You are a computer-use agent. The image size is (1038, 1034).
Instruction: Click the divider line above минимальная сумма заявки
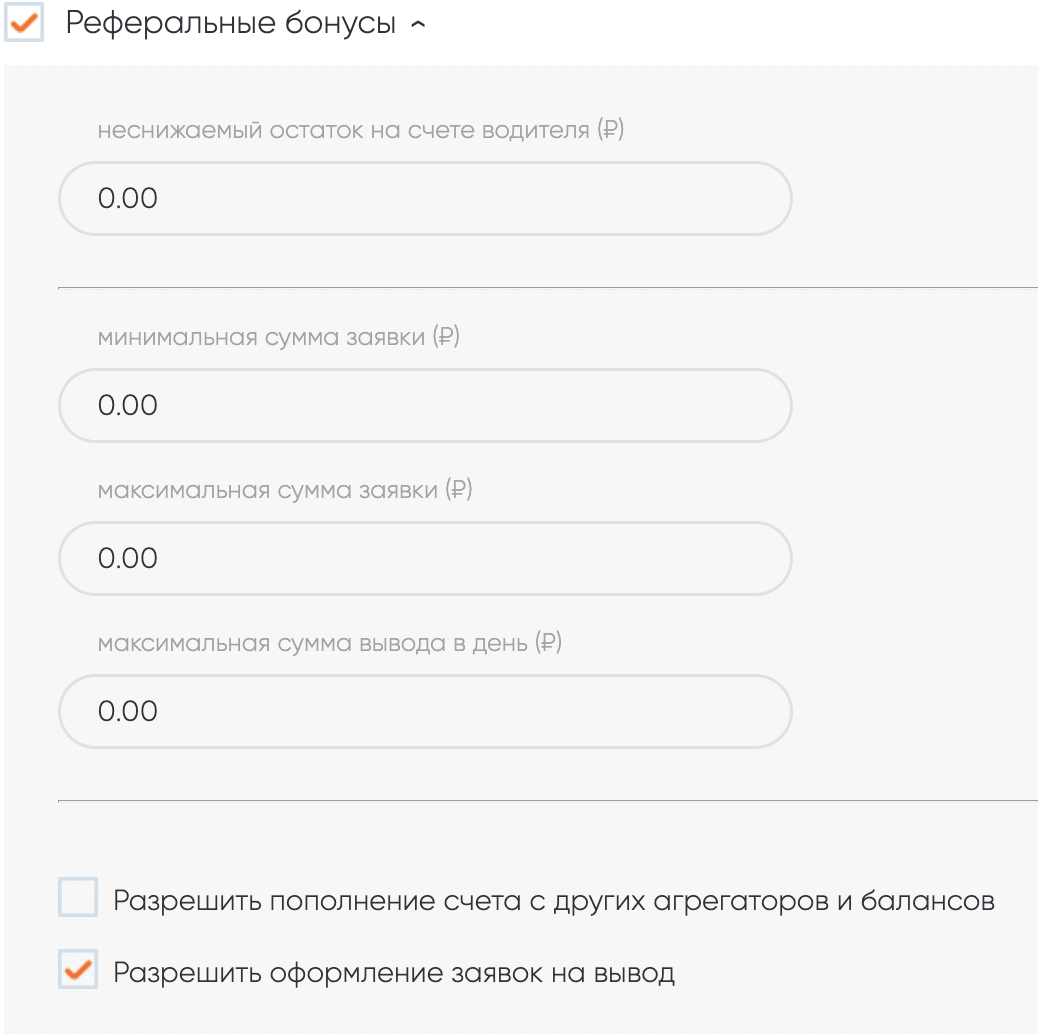coord(547,288)
